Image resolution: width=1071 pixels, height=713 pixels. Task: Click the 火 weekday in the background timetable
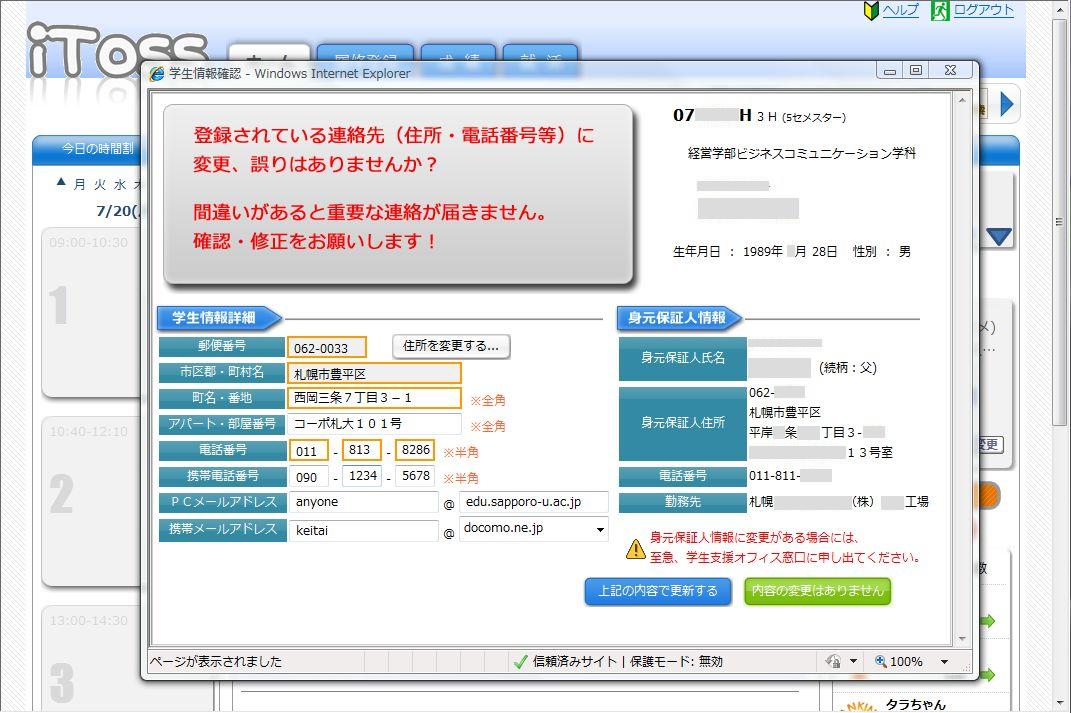coord(100,184)
